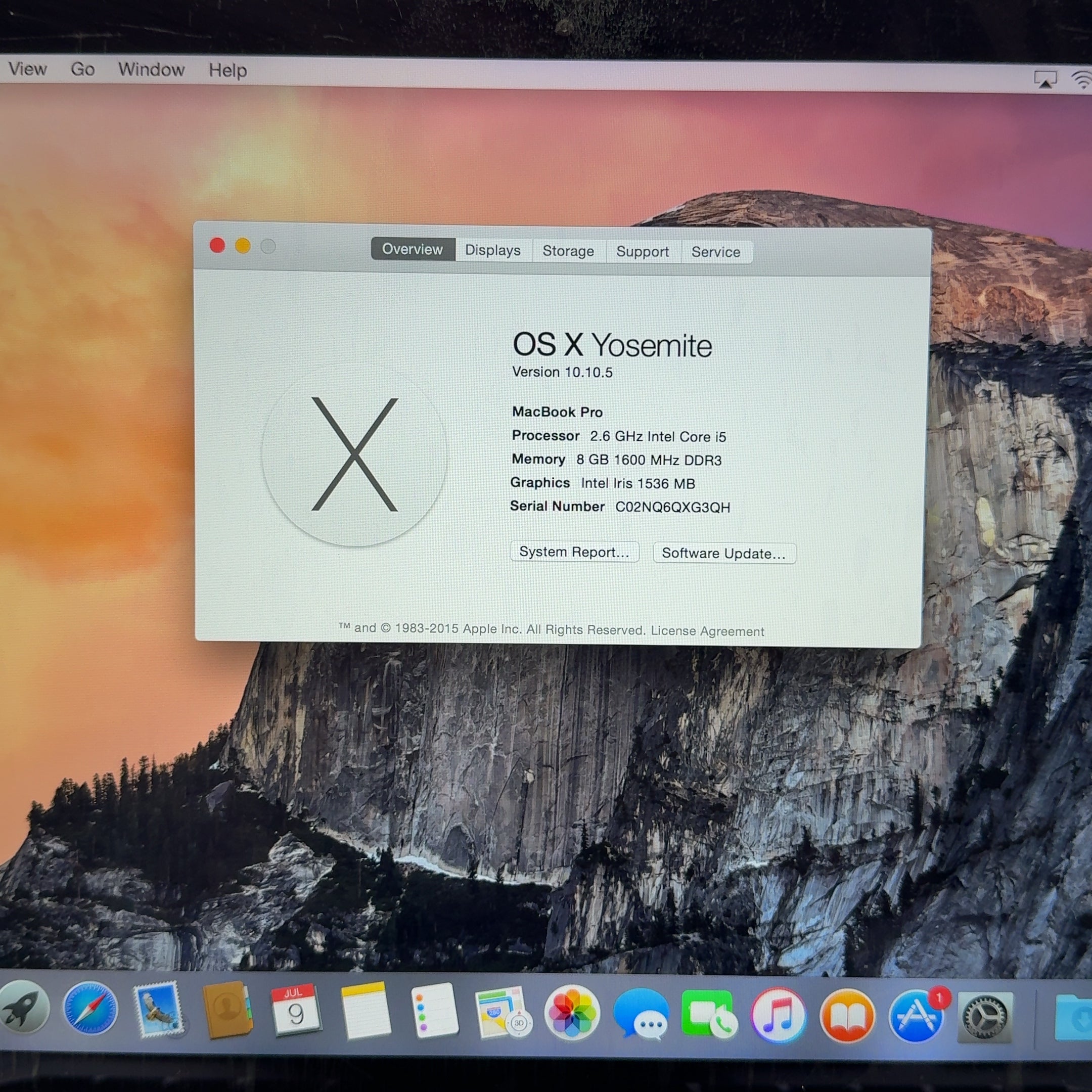
Task: Click the Version 10.10.5 text
Action: click(x=562, y=372)
